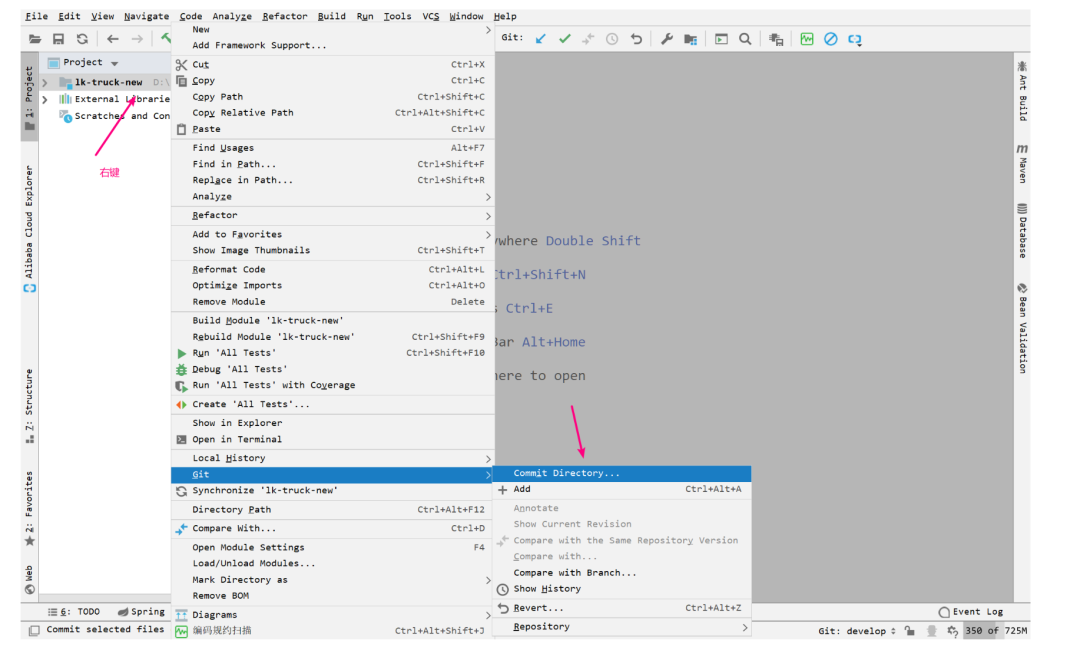1080x647 pixels.
Task: Open the VCS menu
Action: click(430, 16)
